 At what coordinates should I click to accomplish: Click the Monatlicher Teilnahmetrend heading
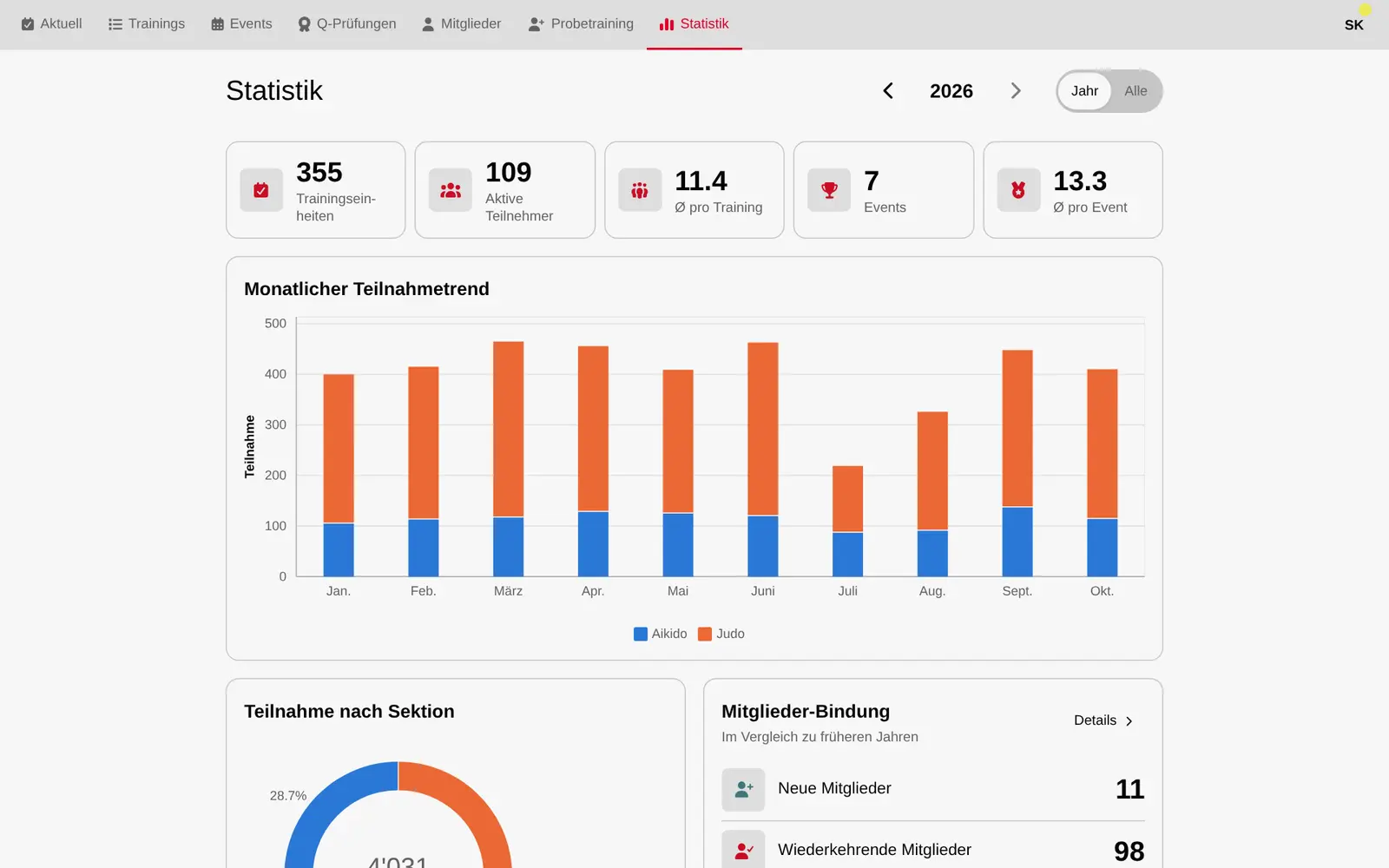pos(366,289)
